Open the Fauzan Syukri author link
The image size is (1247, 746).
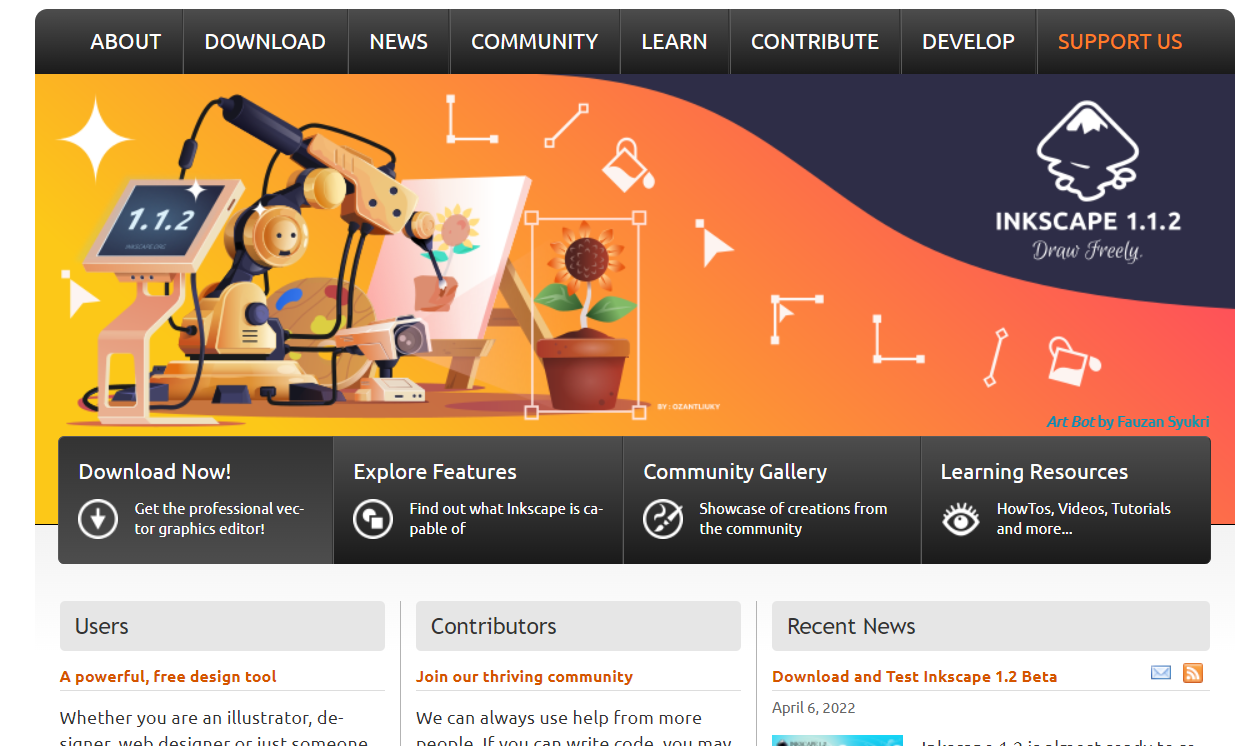(x=1163, y=422)
